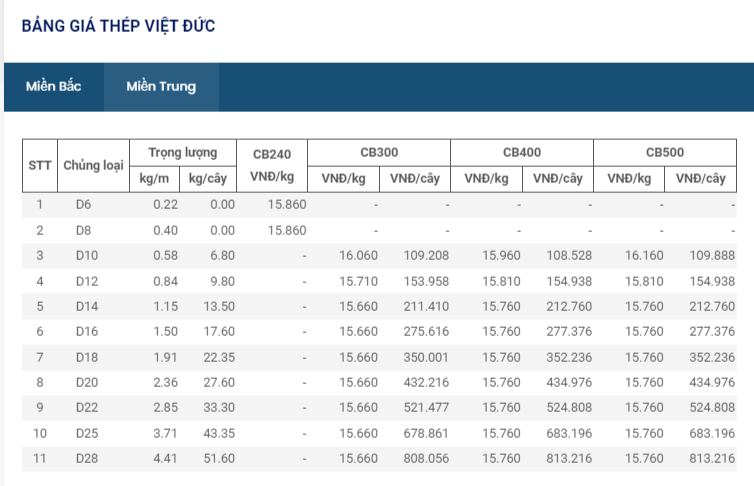The height and width of the screenshot is (486, 754).
Task: Select the 808.056 price cell
Action: (421, 459)
